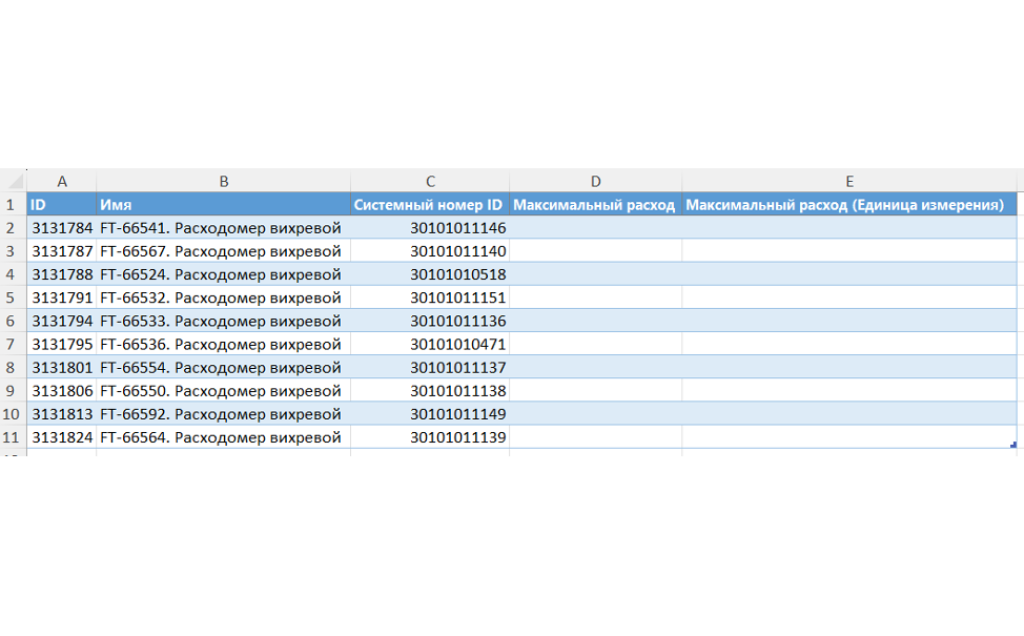
Task: Select column A header
Action: click(x=61, y=181)
